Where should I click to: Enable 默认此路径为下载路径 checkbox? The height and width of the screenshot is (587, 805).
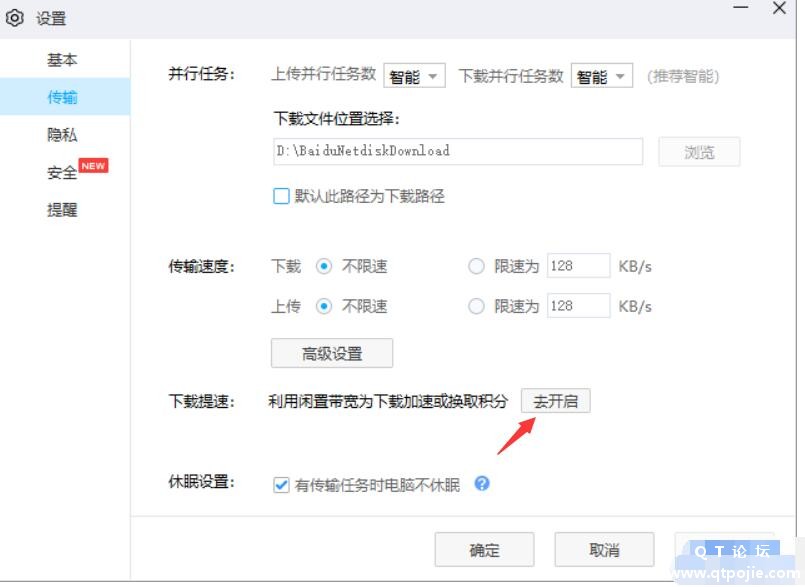click(x=281, y=196)
